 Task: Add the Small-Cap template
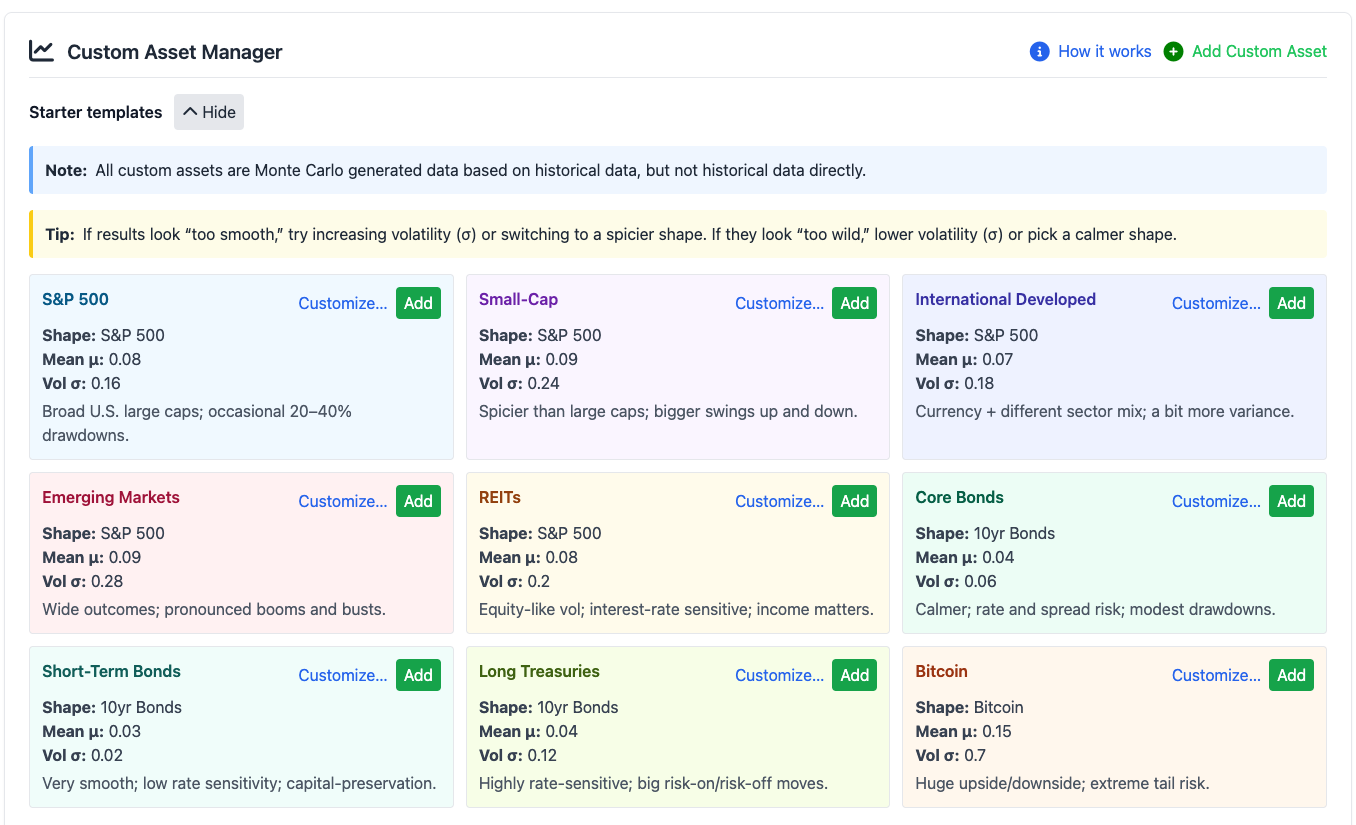pyautogui.click(x=854, y=303)
